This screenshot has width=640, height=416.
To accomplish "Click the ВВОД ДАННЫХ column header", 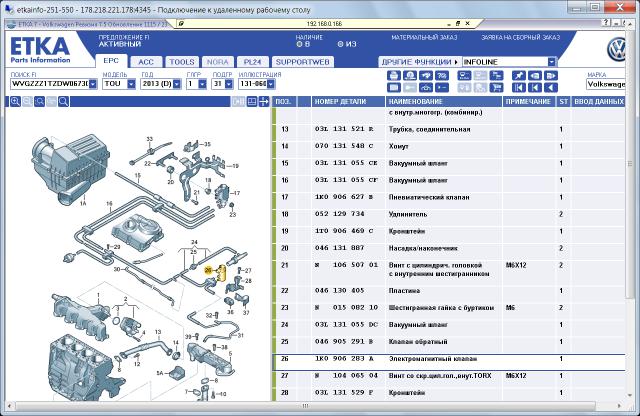I will [598, 102].
